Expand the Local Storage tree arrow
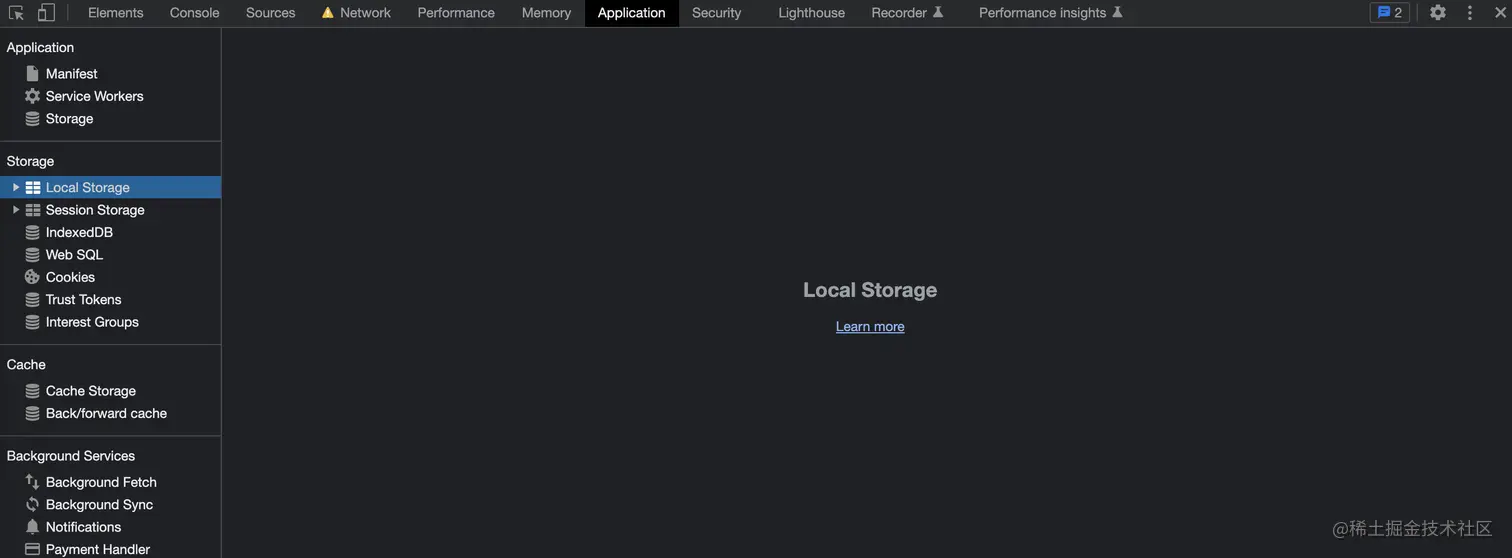The image size is (1512, 558). (x=15, y=187)
